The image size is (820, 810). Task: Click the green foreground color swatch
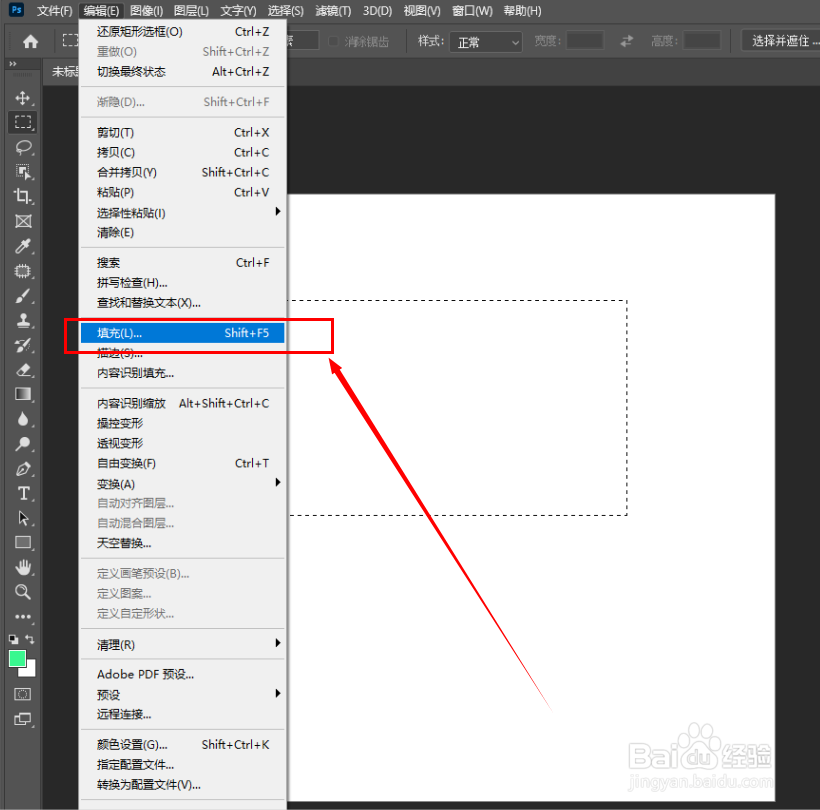[x=17, y=658]
